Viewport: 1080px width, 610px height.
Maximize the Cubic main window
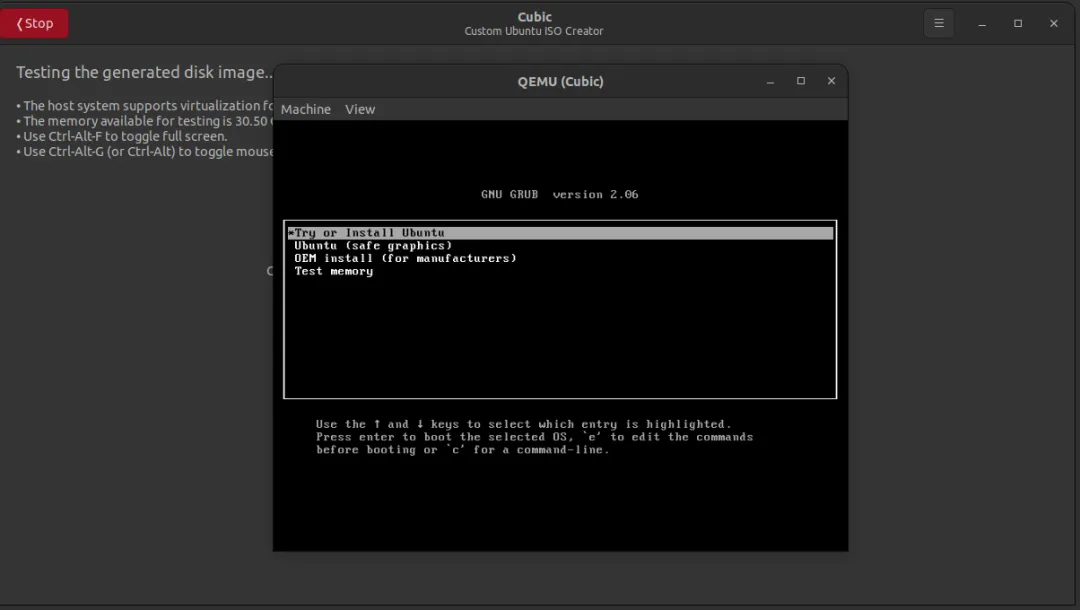point(1018,23)
